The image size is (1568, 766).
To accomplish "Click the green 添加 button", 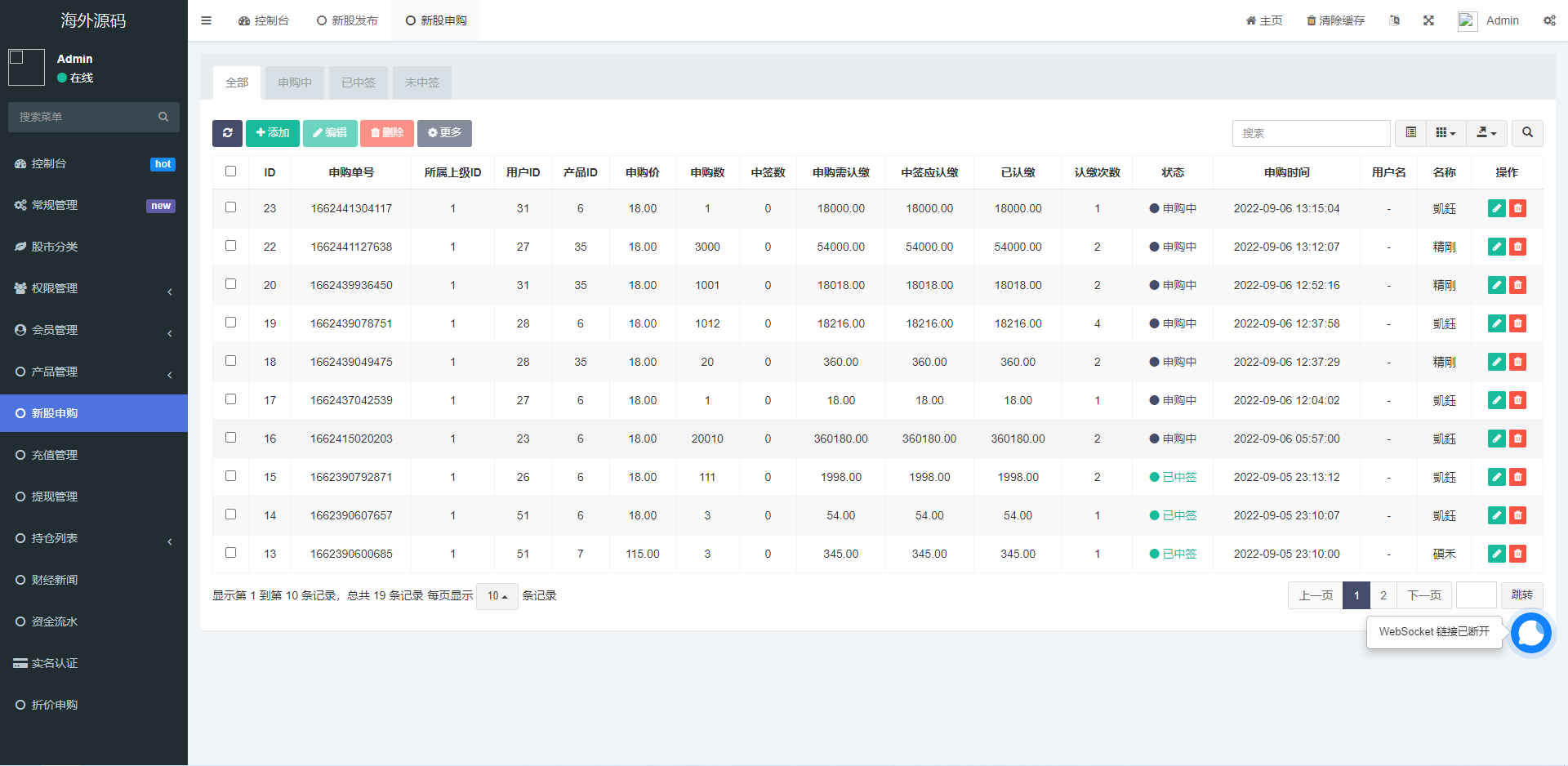I will [273, 133].
